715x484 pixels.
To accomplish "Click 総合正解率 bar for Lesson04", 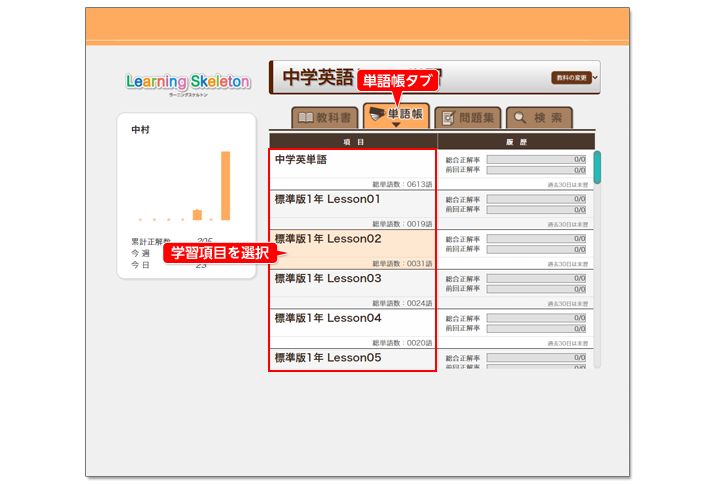I will click(x=536, y=318).
